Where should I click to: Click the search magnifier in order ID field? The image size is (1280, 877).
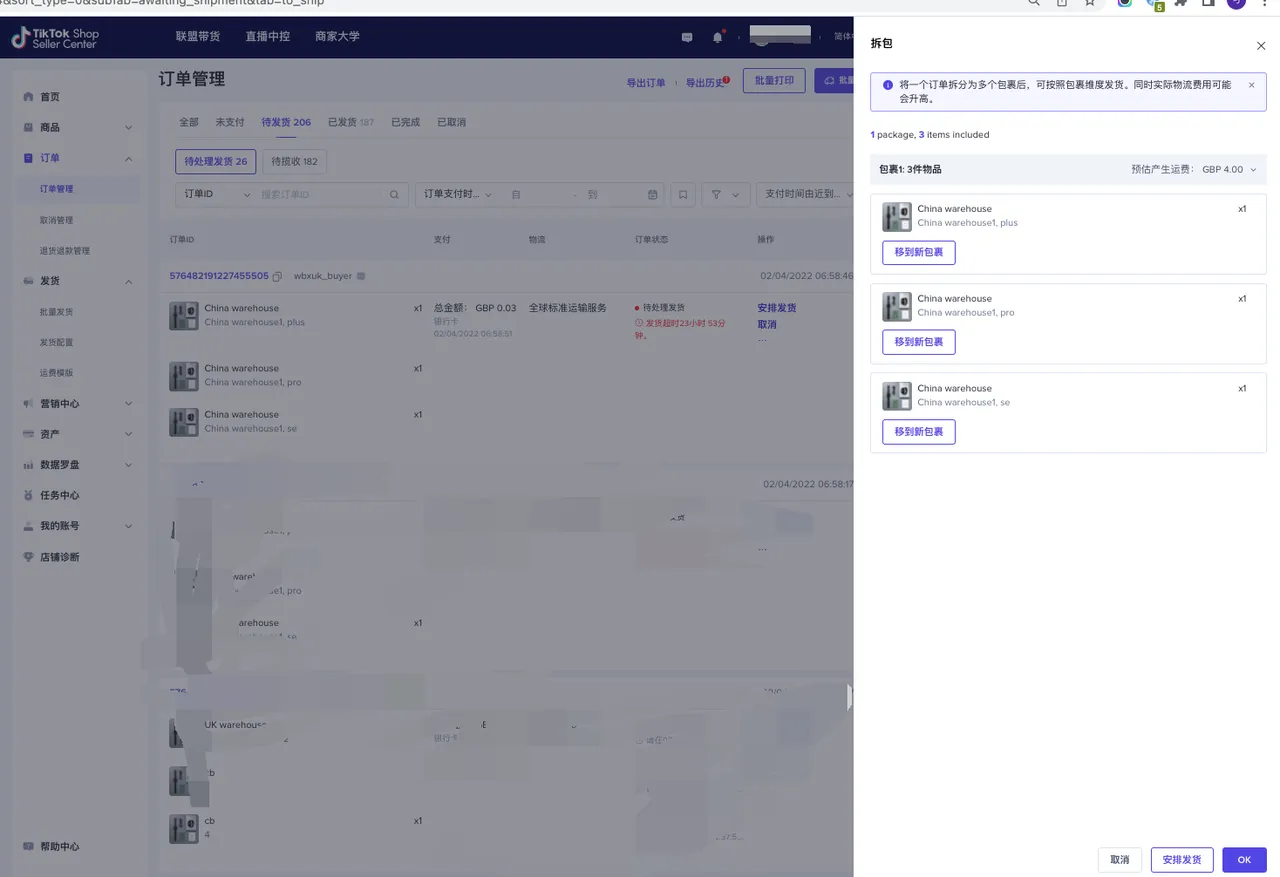395,195
